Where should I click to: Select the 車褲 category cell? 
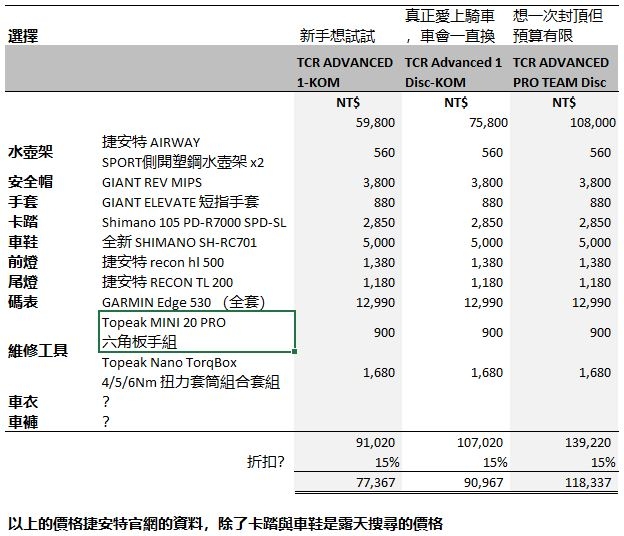(23, 422)
